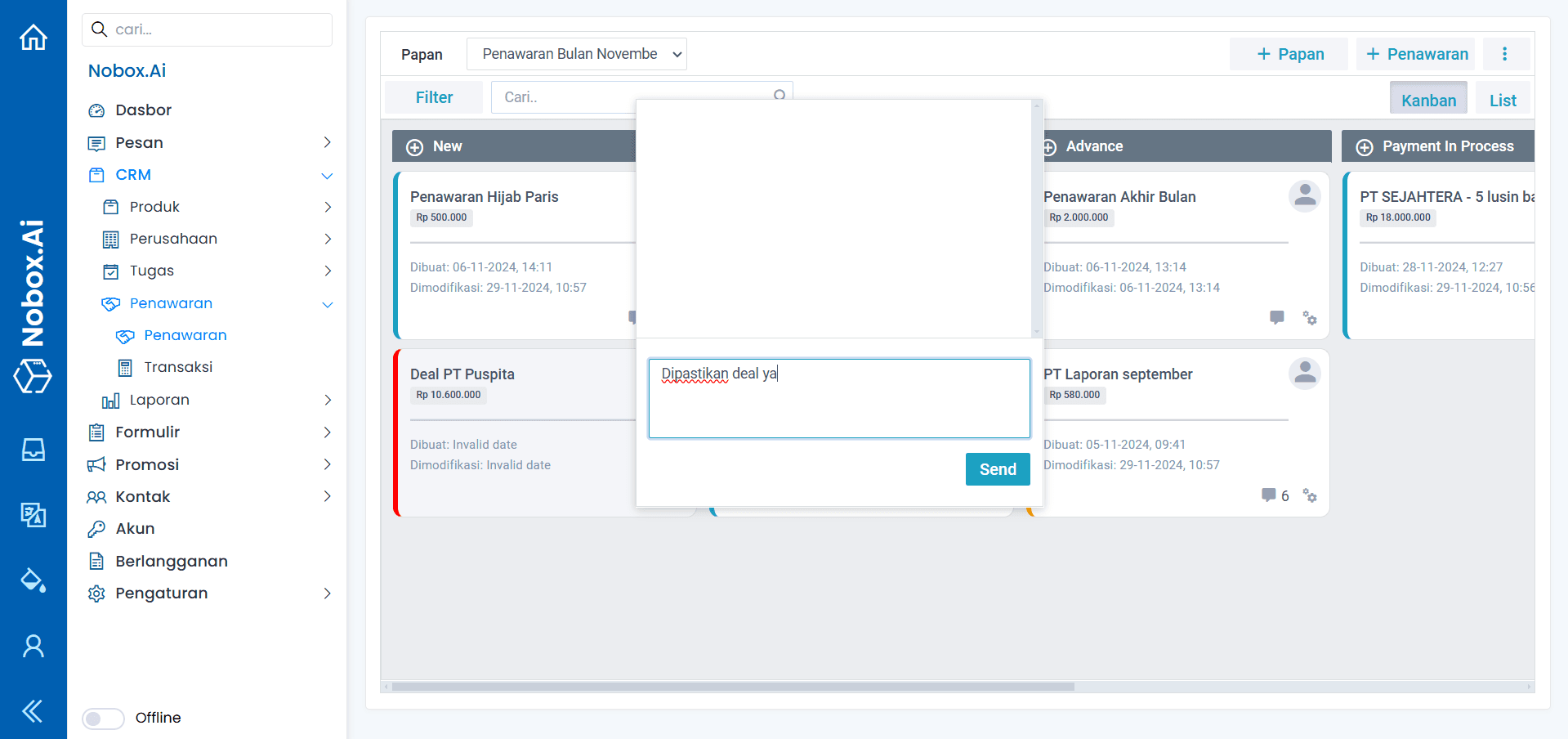Viewport: 1568px width, 739px height.
Task: Click the Send button in the comment popup
Action: [x=997, y=468]
